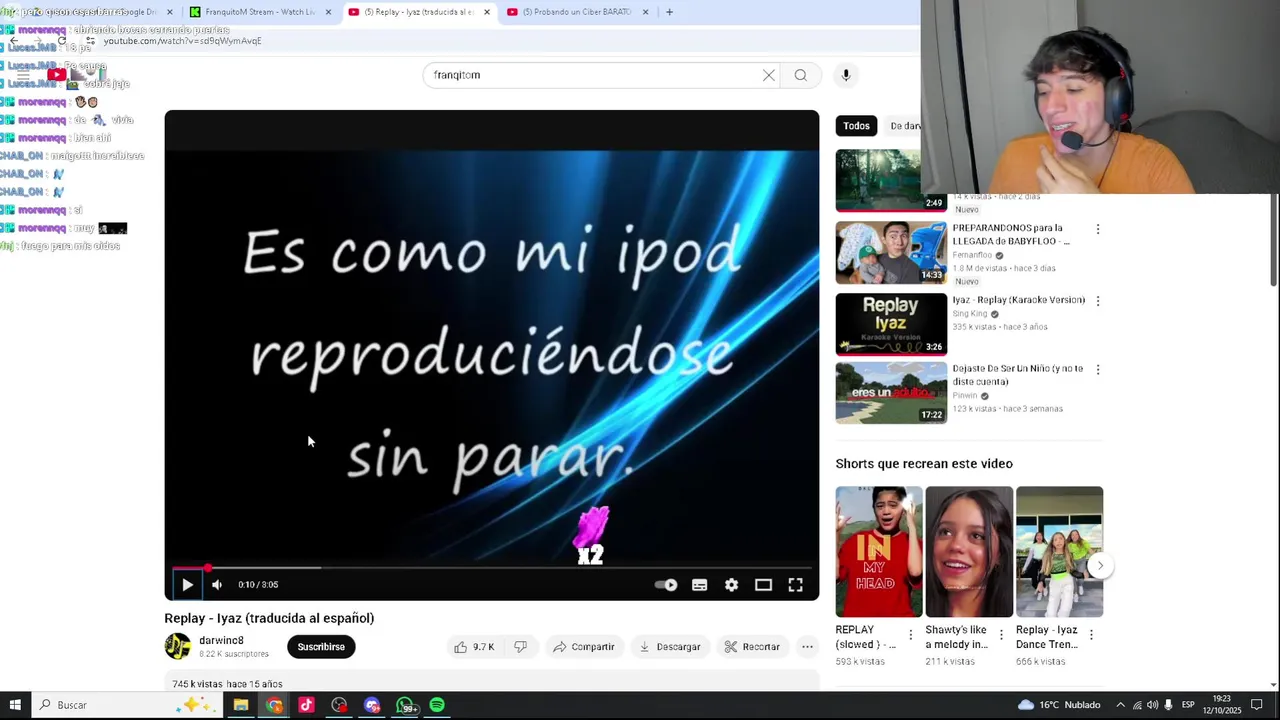Select the Todos filter chip
This screenshot has width=1280, height=720.
(x=856, y=126)
